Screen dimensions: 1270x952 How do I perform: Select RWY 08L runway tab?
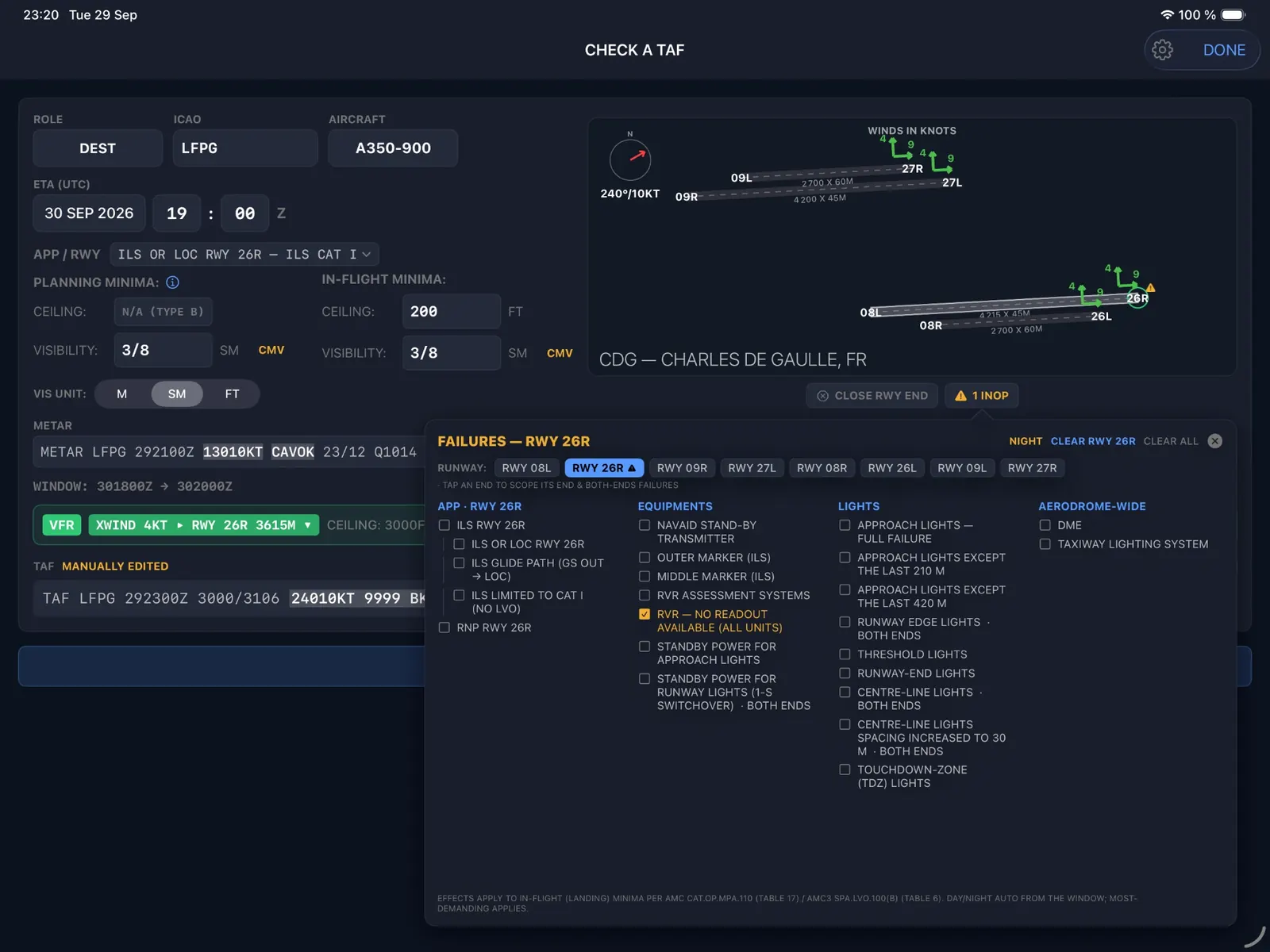tap(526, 468)
